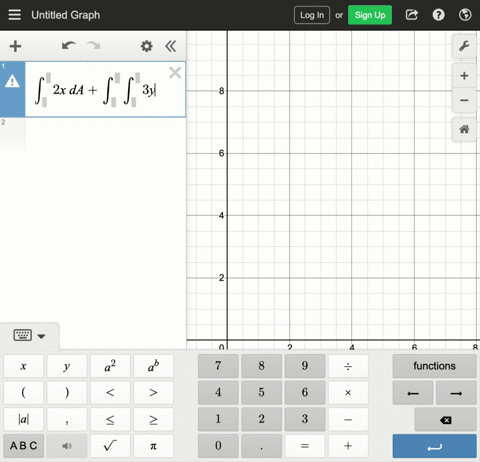Tap the 0 key

pos(218,446)
